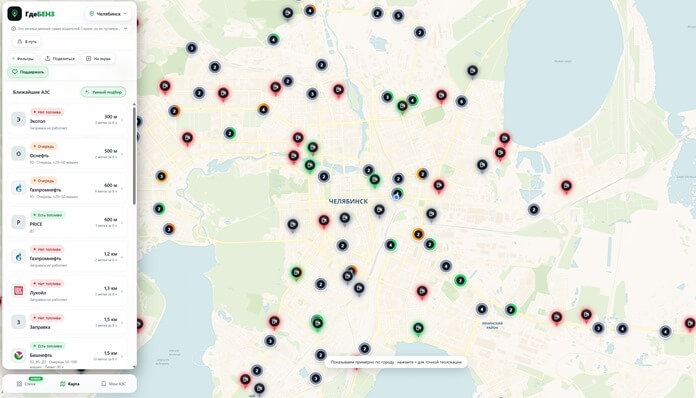
Task: Click the red Лукойл logo
Action: [x=18, y=291]
